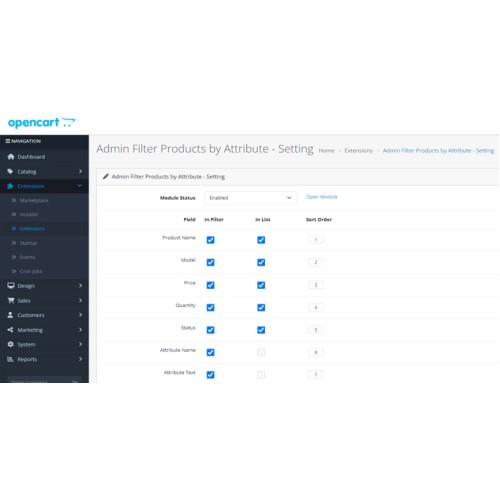Image resolution: width=500 pixels, height=500 pixels.
Task: Click the Home breadcrumb link
Action: [326, 151]
